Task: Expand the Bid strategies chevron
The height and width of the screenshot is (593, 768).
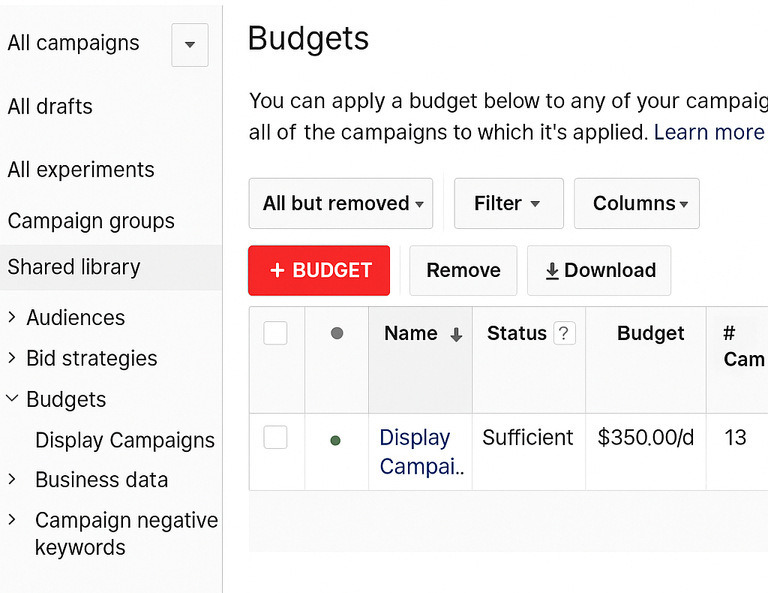Action: (x=12, y=358)
